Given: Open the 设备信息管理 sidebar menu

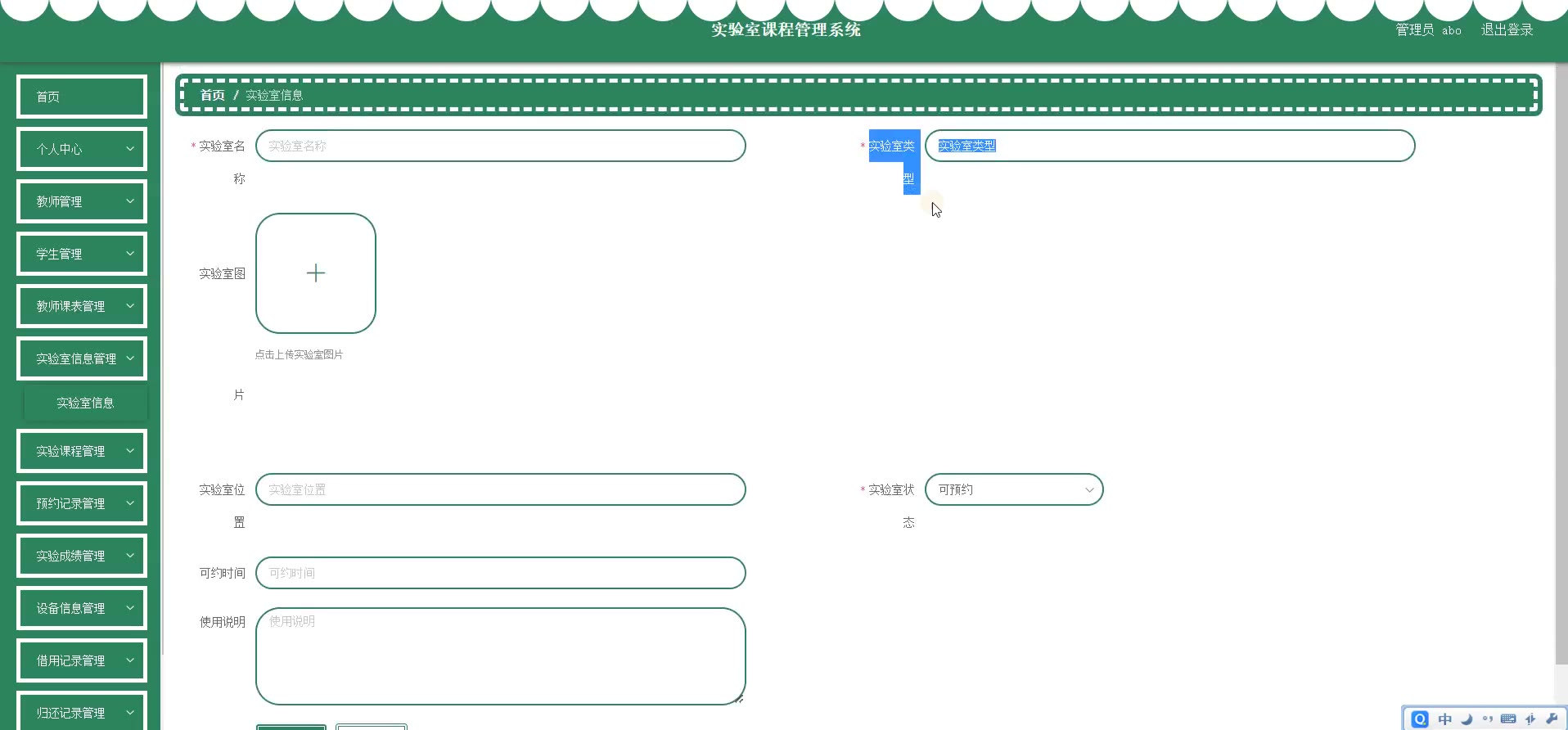Looking at the screenshot, I should [x=82, y=608].
